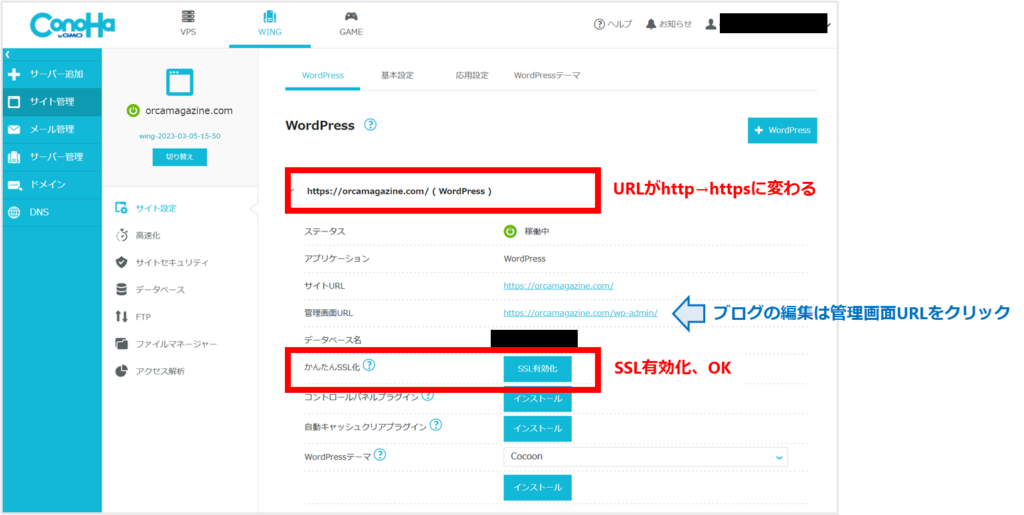The width and height of the screenshot is (1024, 515).
Task: Select the WING service tab
Action: point(270,23)
